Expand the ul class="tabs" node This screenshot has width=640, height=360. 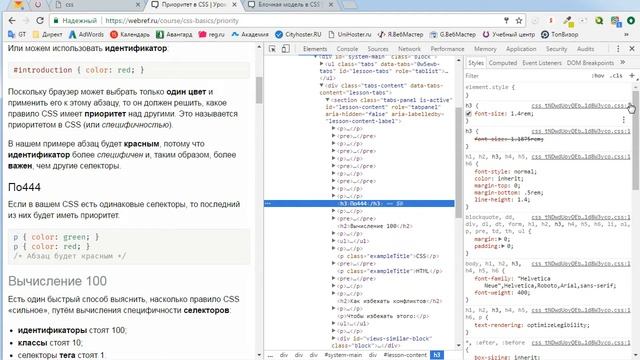coord(322,64)
